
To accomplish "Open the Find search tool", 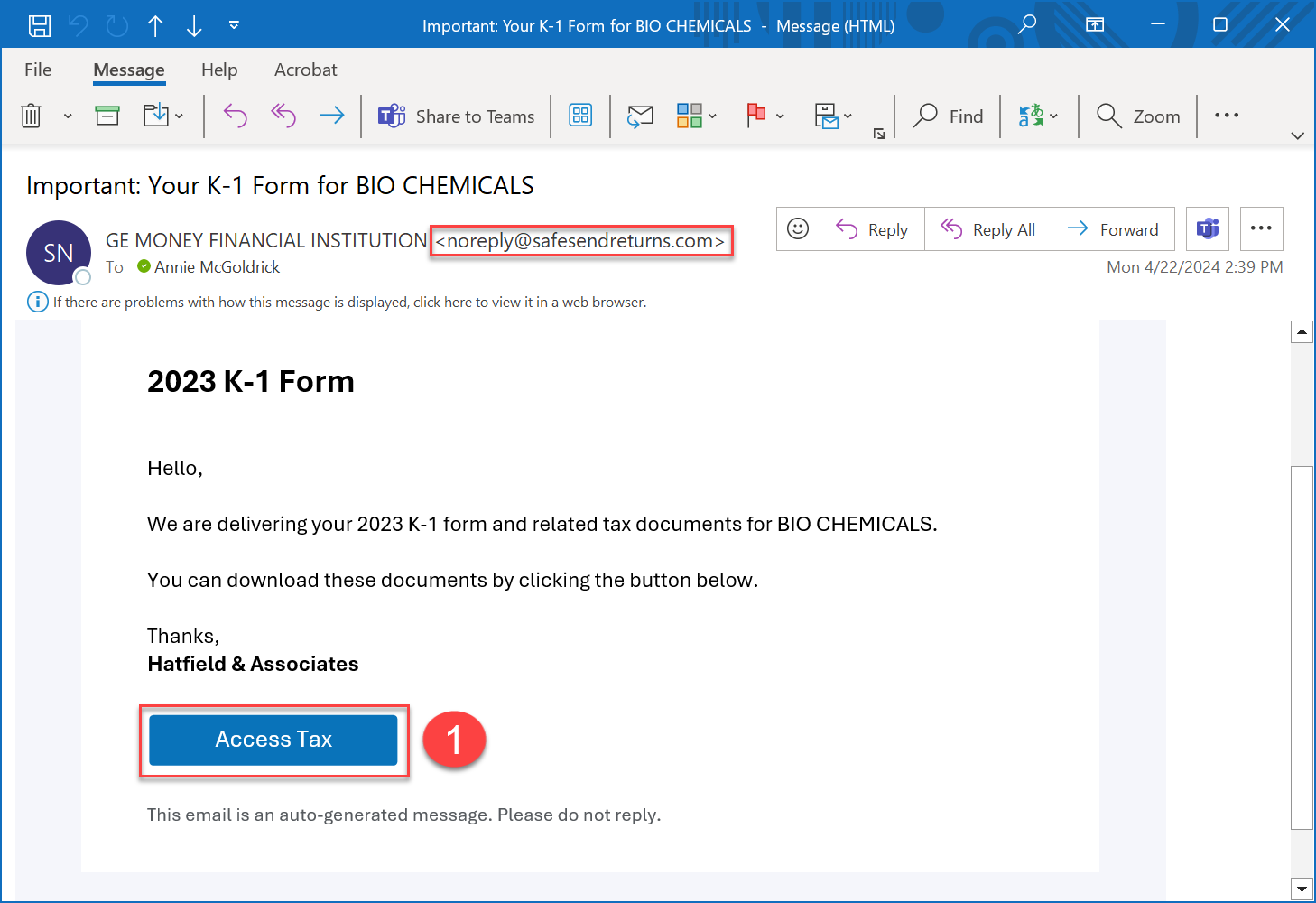I will 948,116.
